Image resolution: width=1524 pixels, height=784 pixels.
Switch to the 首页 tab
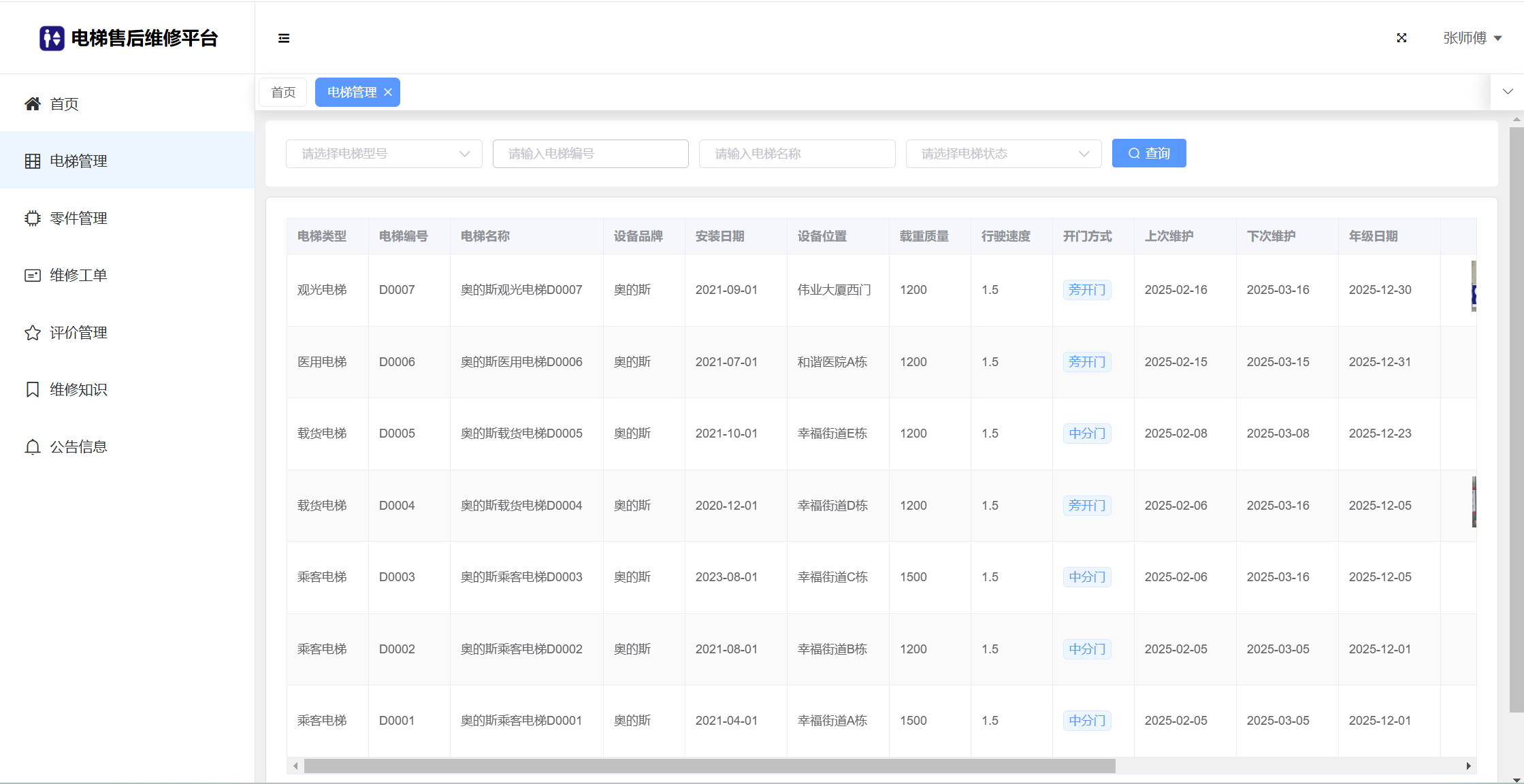tap(283, 93)
